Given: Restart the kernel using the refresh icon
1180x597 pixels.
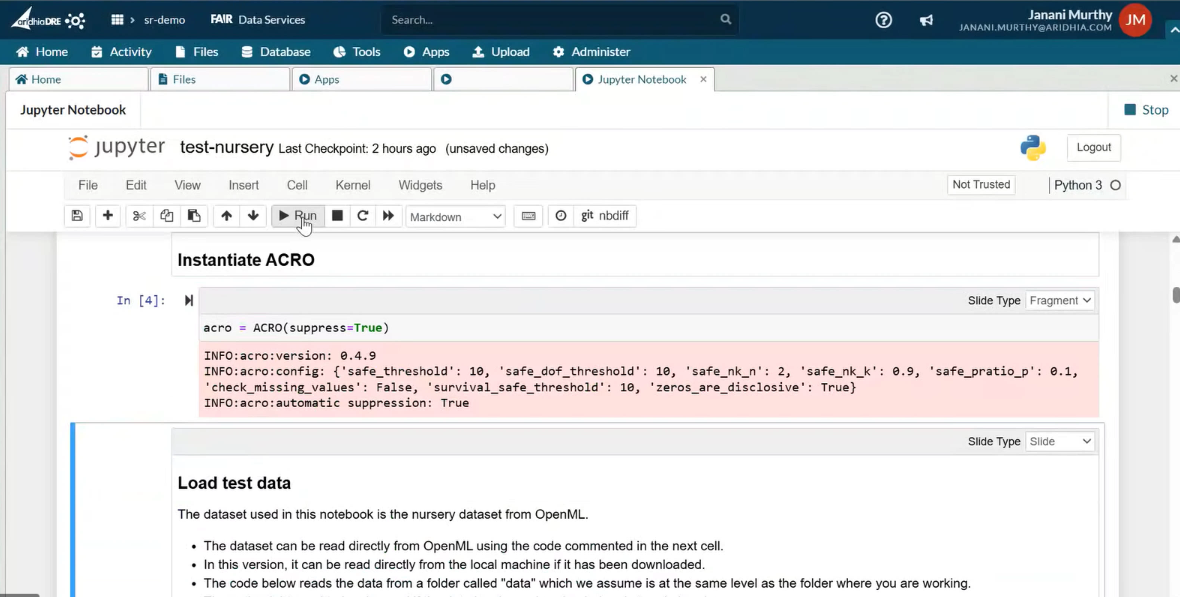Looking at the screenshot, I should [x=363, y=215].
